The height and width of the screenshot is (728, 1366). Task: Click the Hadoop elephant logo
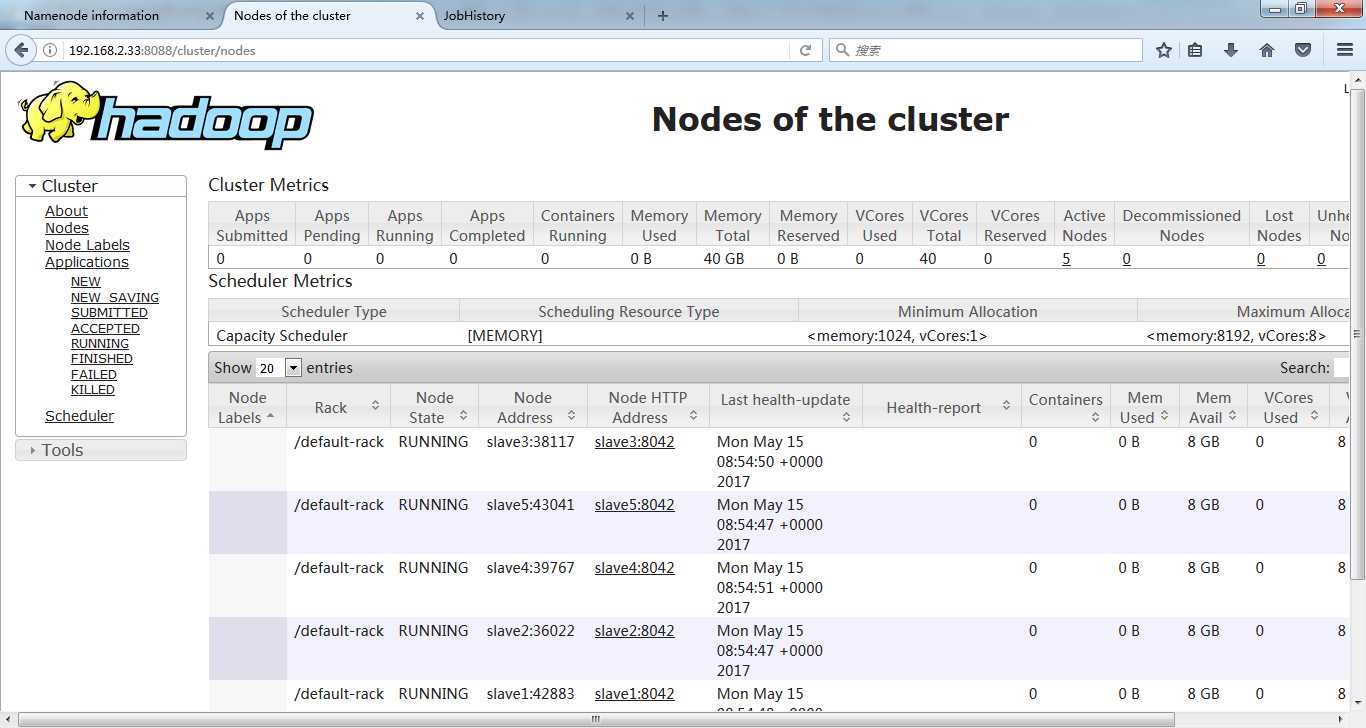[x=166, y=116]
